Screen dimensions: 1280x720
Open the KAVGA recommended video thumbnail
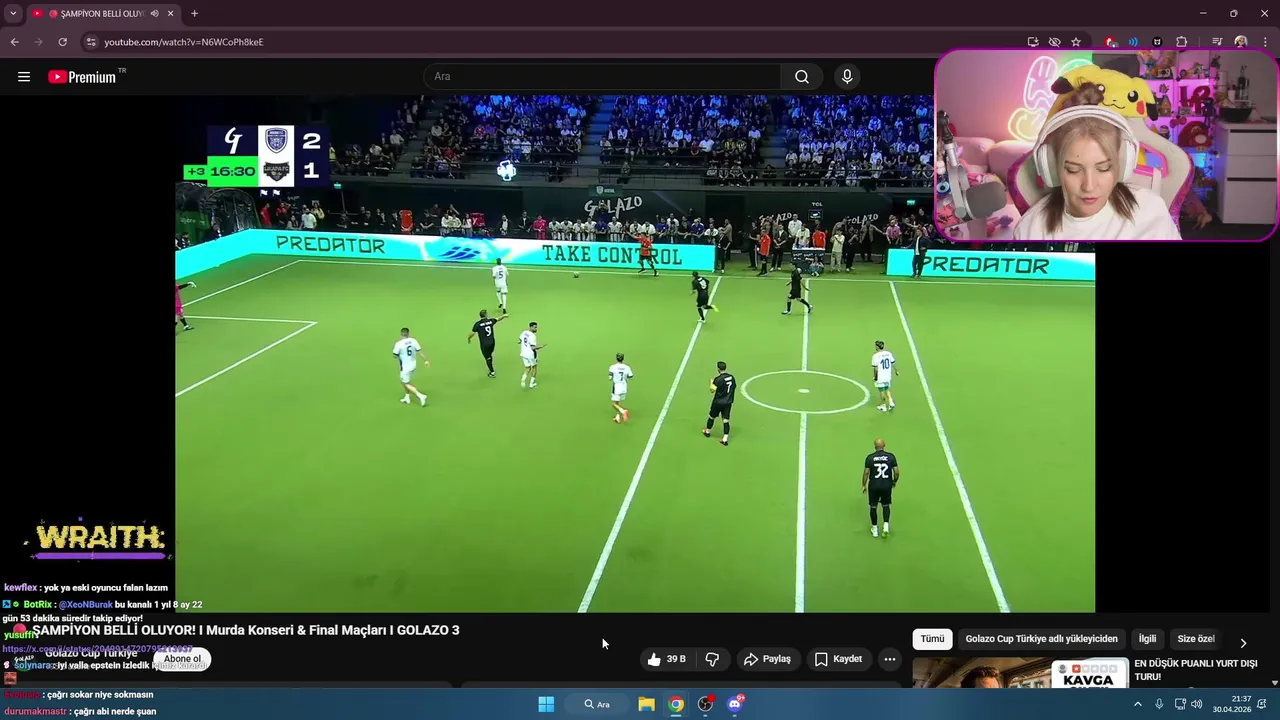click(x=1020, y=673)
